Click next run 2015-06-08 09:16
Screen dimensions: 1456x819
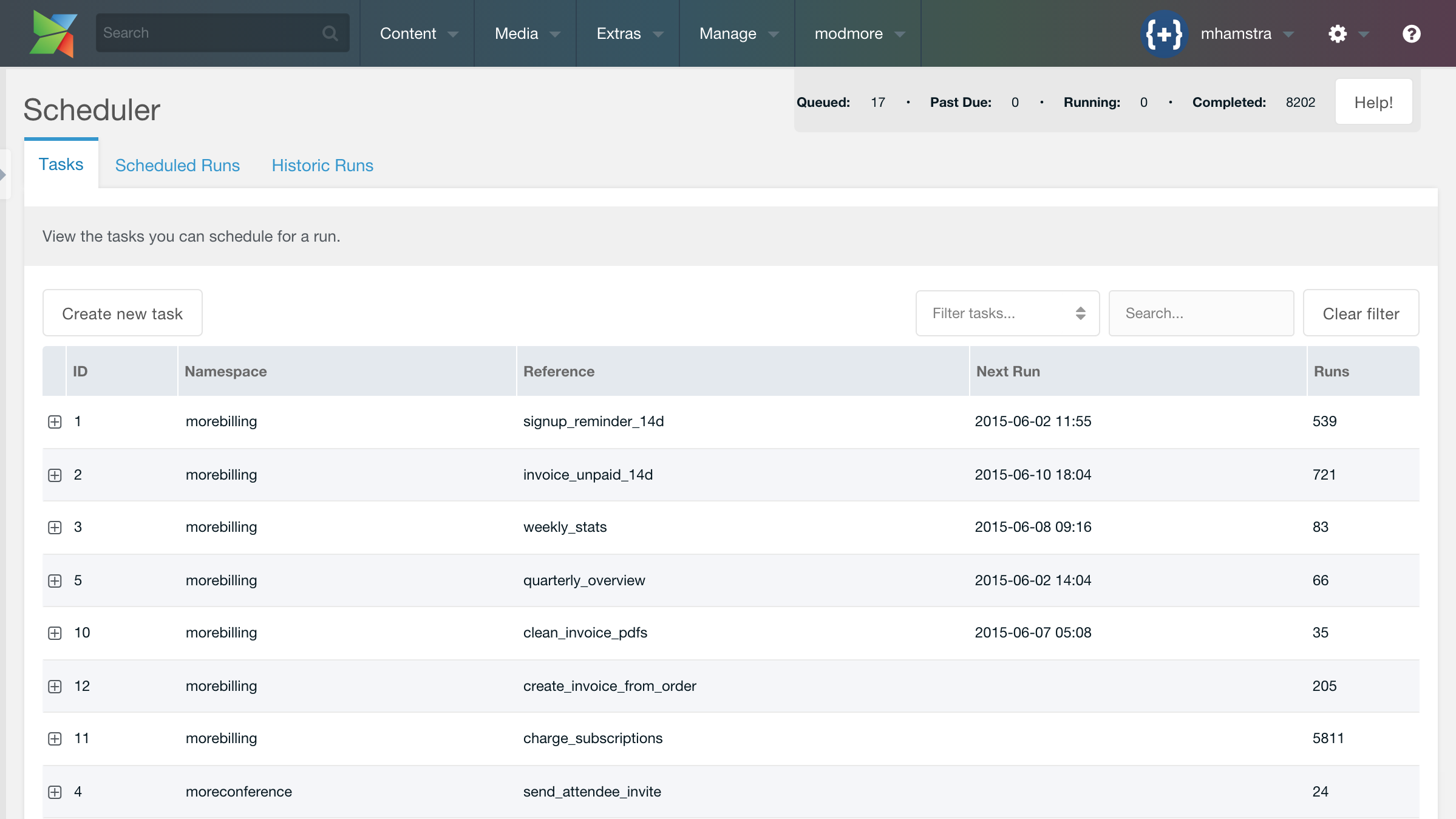tap(1033, 527)
